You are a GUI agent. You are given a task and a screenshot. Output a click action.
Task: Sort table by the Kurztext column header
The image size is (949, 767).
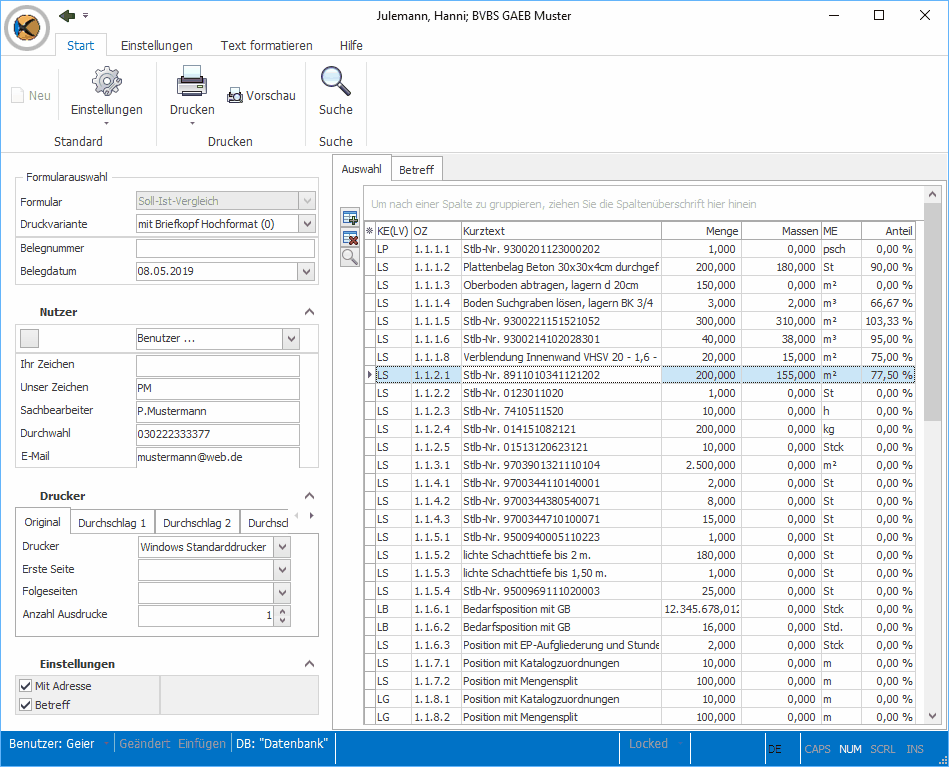[x=561, y=231]
